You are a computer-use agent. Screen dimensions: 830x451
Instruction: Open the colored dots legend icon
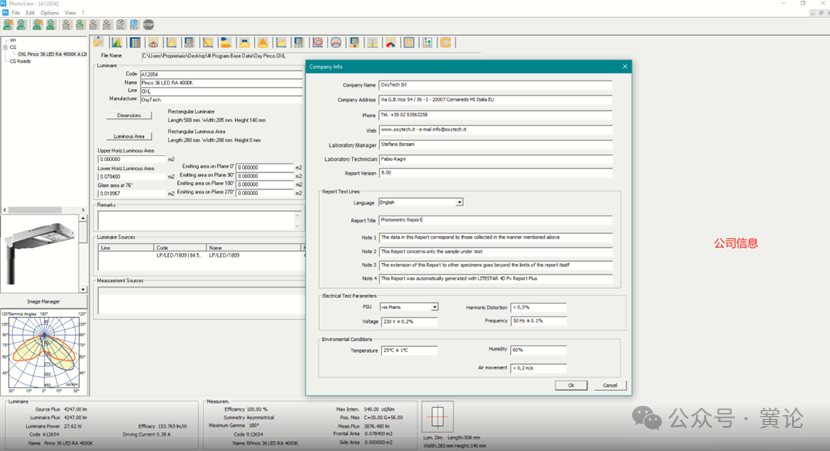[x=427, y=42]
